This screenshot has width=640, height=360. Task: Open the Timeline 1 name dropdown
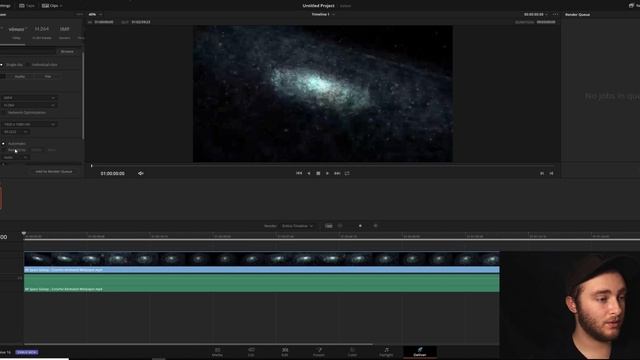[x=323, y=14]
